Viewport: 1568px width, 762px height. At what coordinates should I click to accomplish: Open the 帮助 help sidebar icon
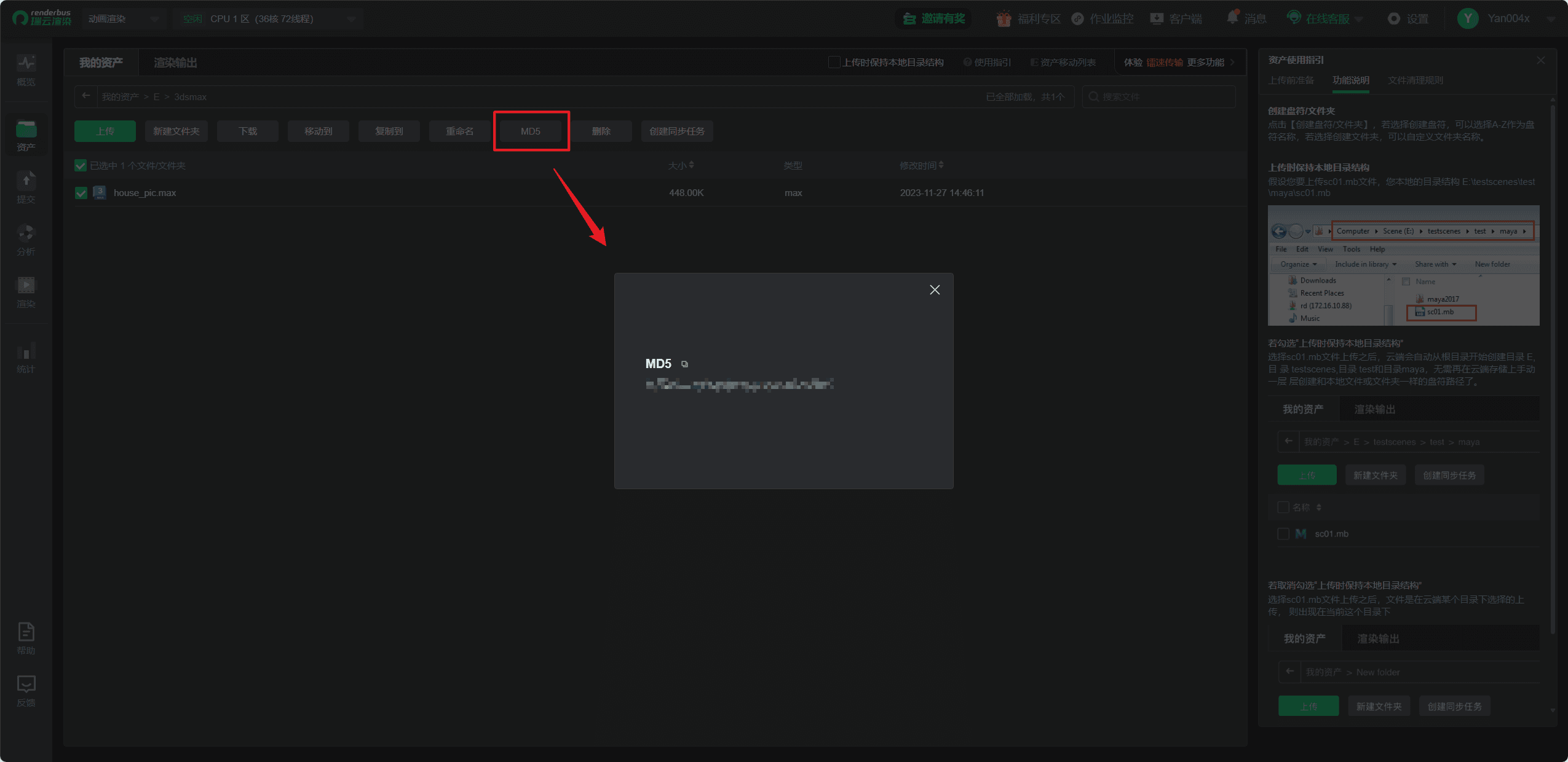[x=26, y=638]
